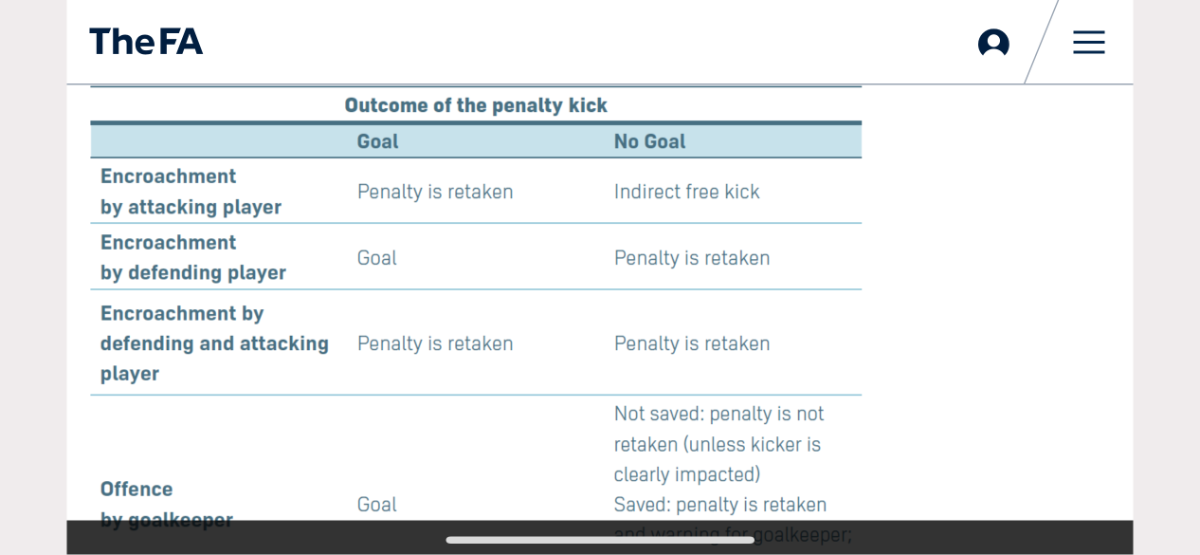This screenshot has width=1200, height=555.
Task: Click 'Goal' cell in goalkeeper offence row
Action: (x=377, y=504)
